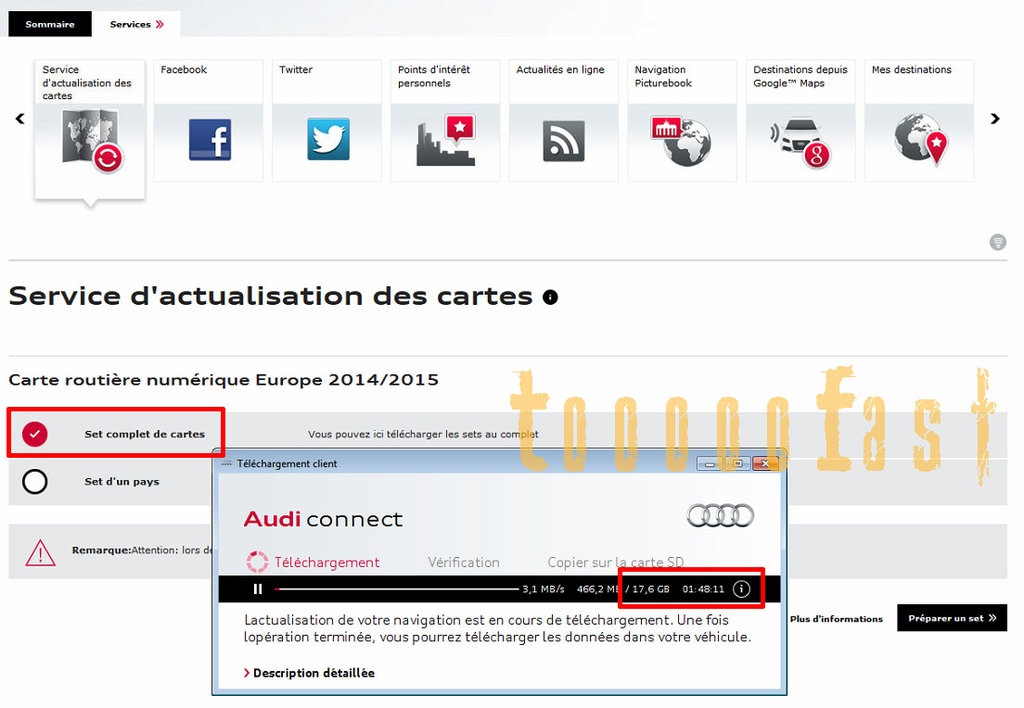Viewport: 1024px width, 708px height.
Task: Click the grey round icon at right edge
Action: pyautogui.click(x=997, y=242)
